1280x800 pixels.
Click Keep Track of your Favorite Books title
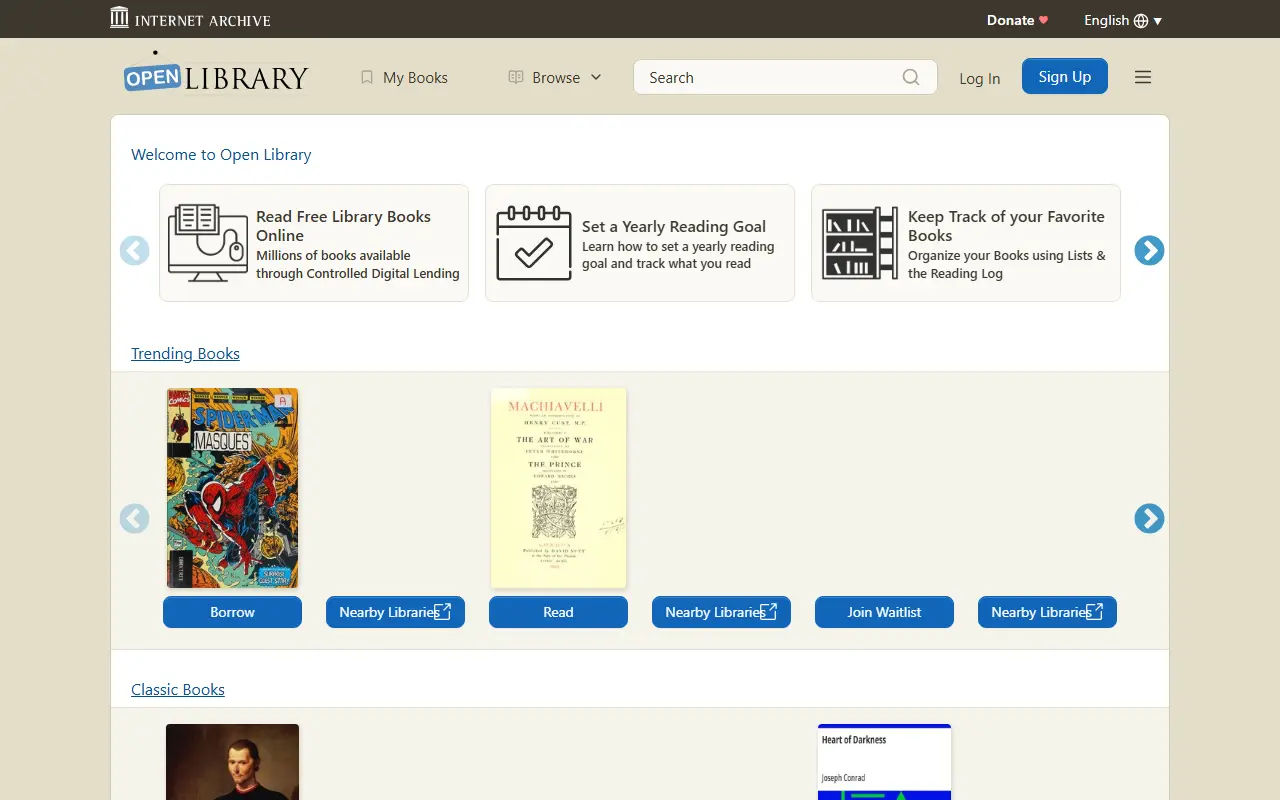point(1006,226)
